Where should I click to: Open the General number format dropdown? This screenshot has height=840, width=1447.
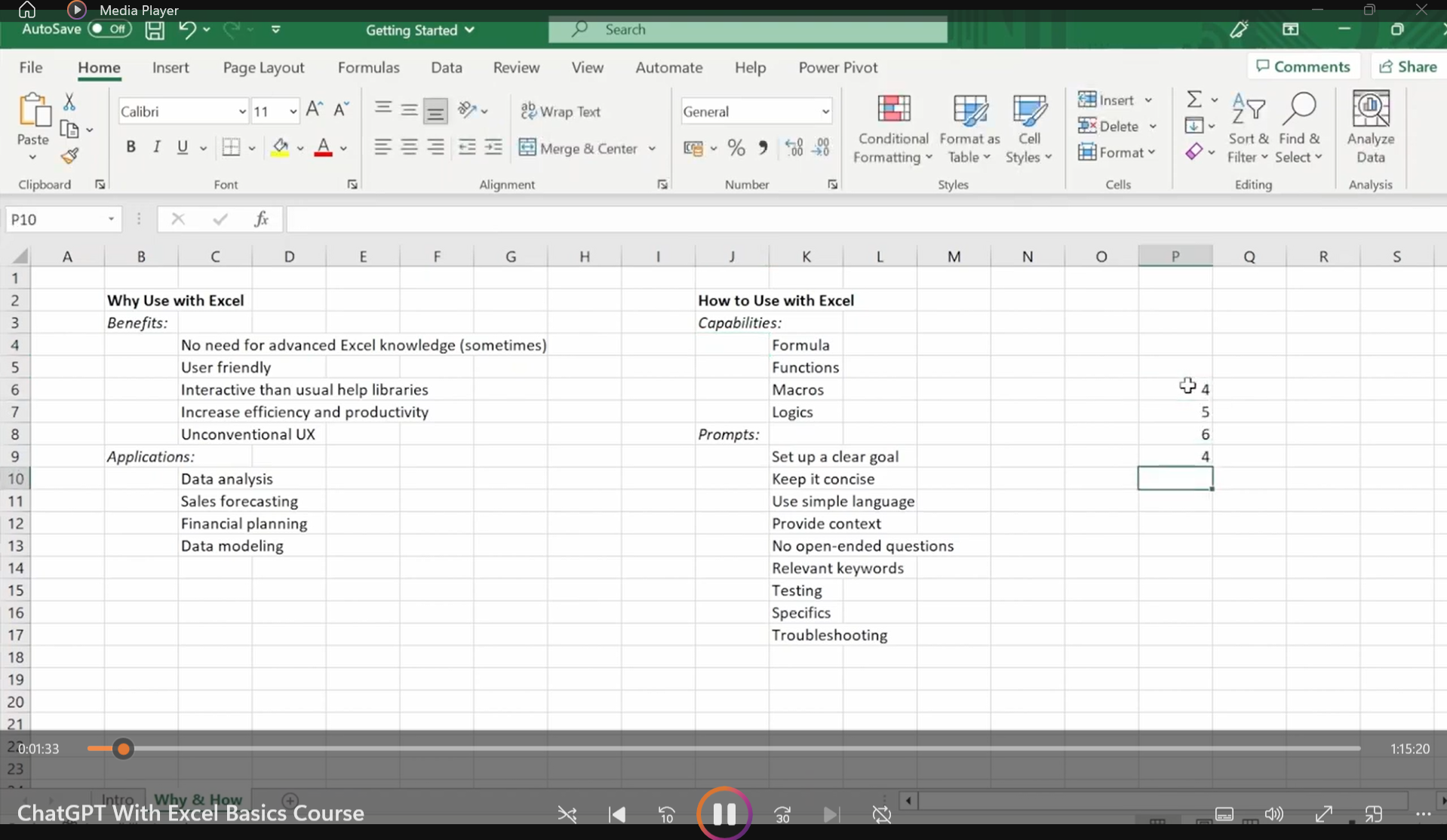coord(825,112)
